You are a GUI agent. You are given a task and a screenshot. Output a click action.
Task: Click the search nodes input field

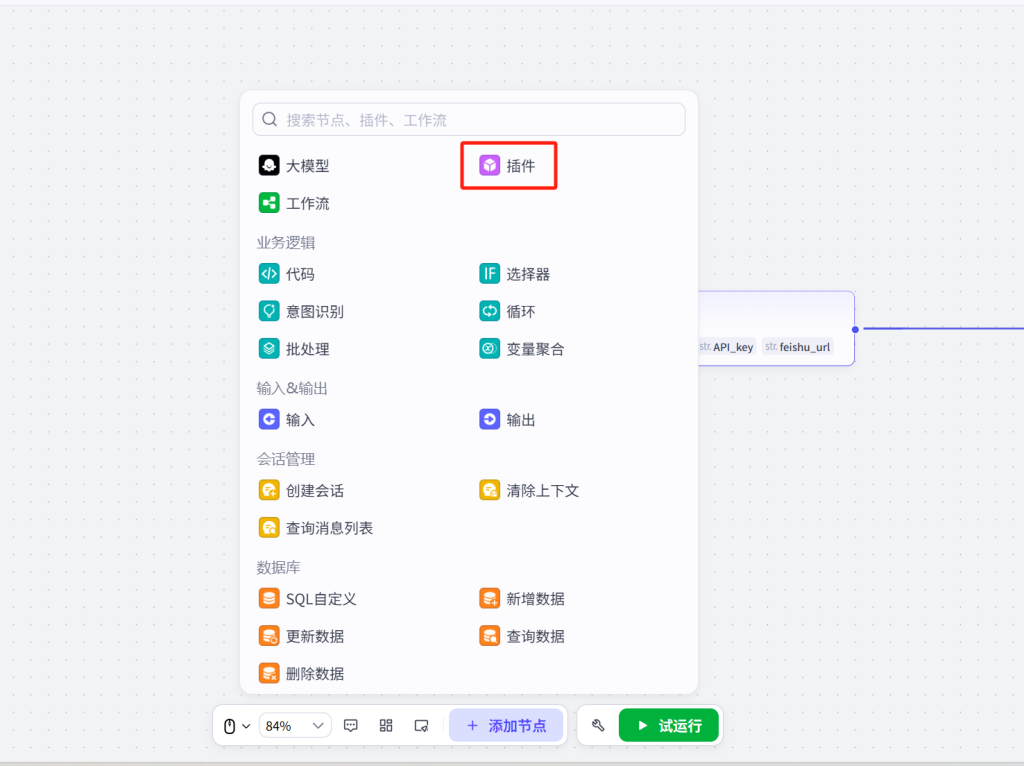pyautogui.click(x=480, y=120)
